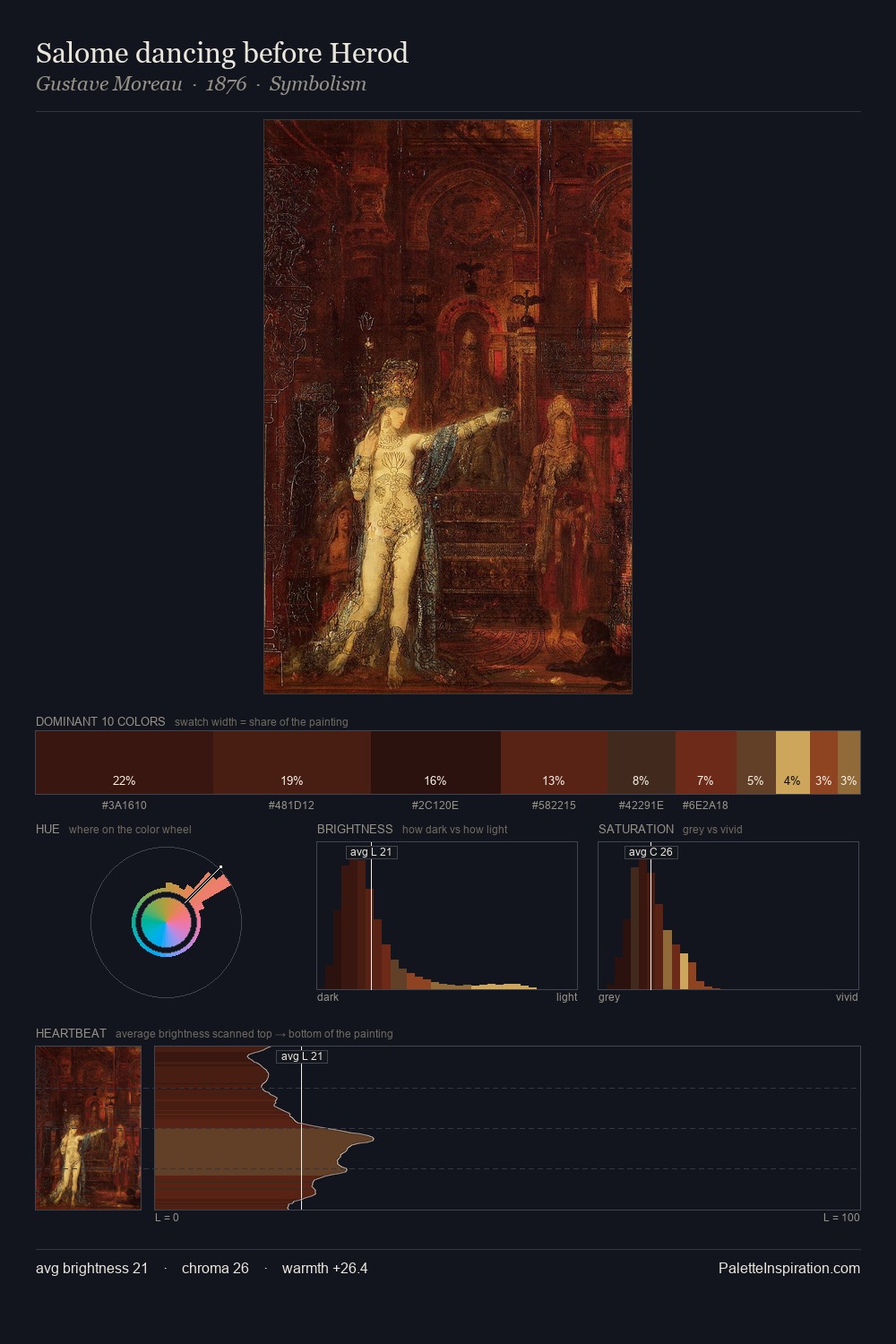Open the large Salome painting image
This screenshot has width=896, height=1344.
pyautogui.click(x=448, y=407)
